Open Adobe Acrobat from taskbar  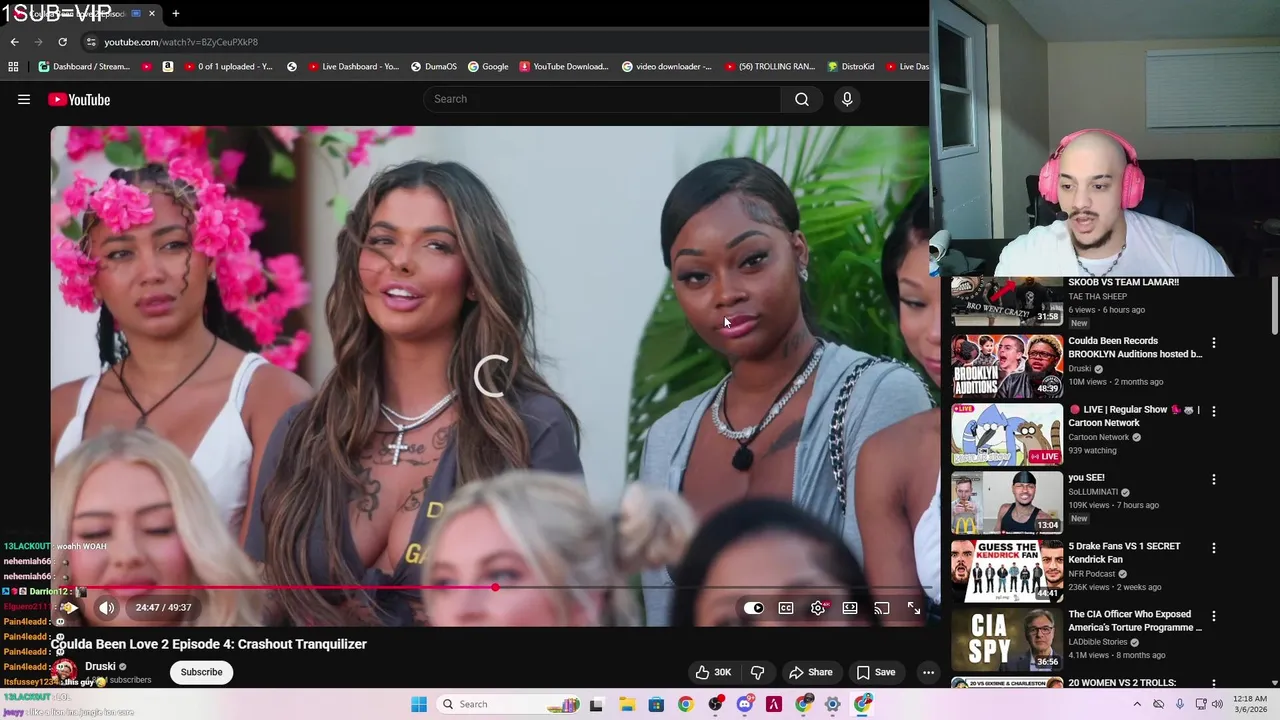pos(773,704)
